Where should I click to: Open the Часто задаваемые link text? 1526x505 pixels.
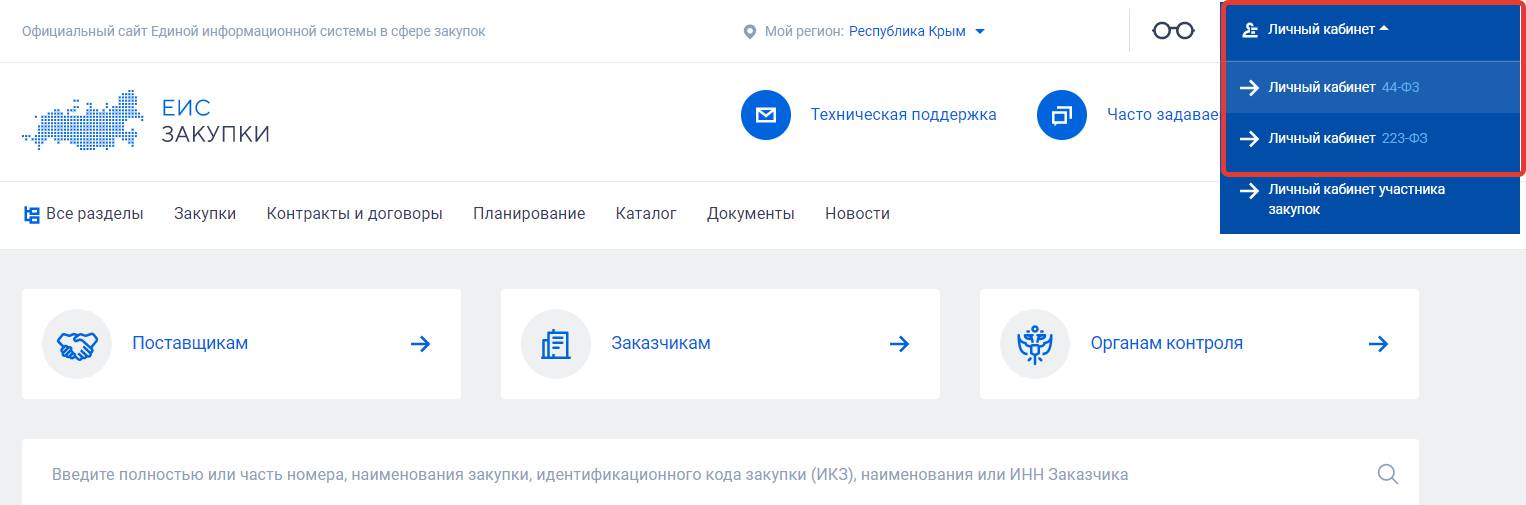1163,115
